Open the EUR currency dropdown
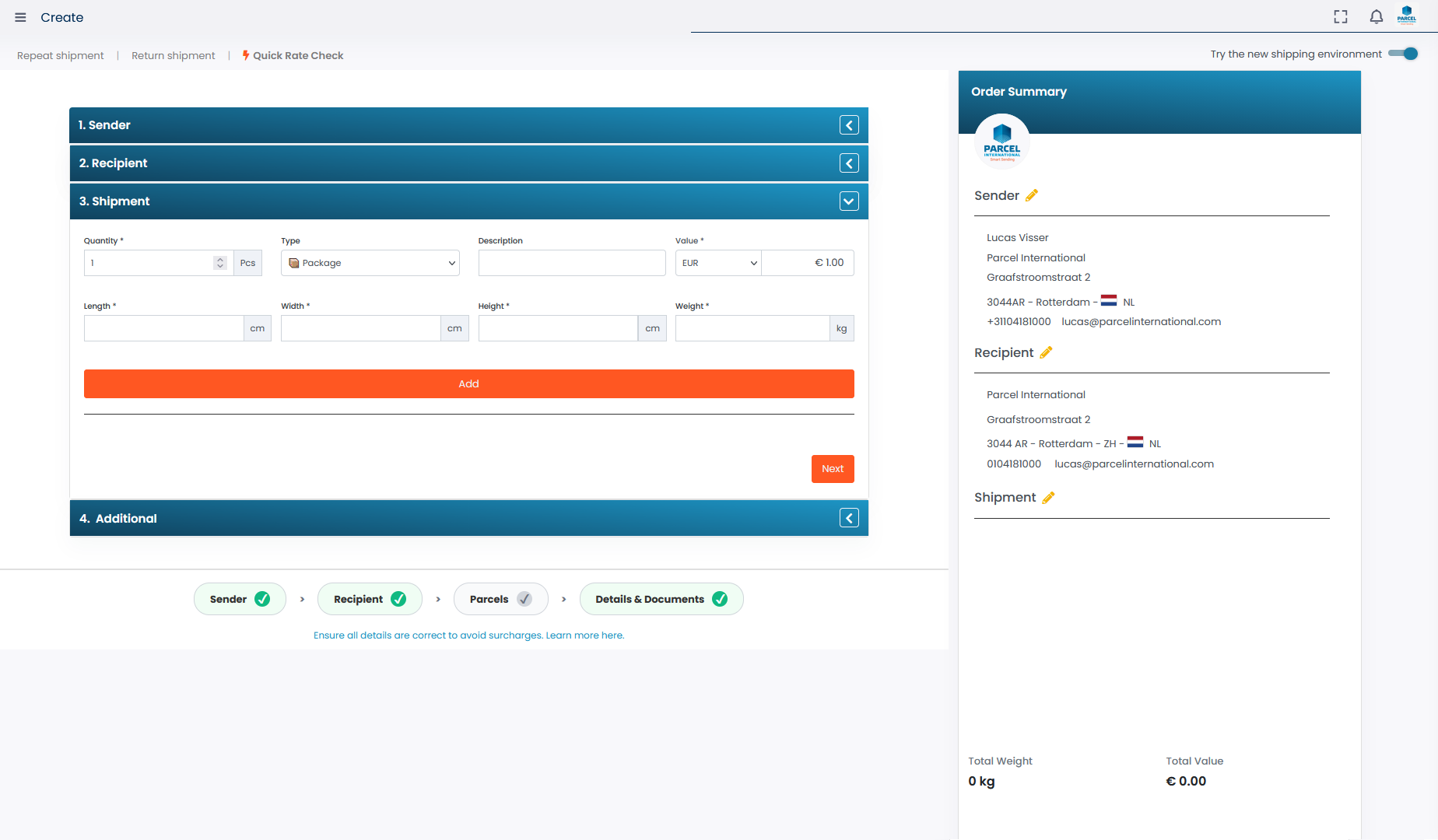Viewport: 1438px width, 840px height. 718,263
